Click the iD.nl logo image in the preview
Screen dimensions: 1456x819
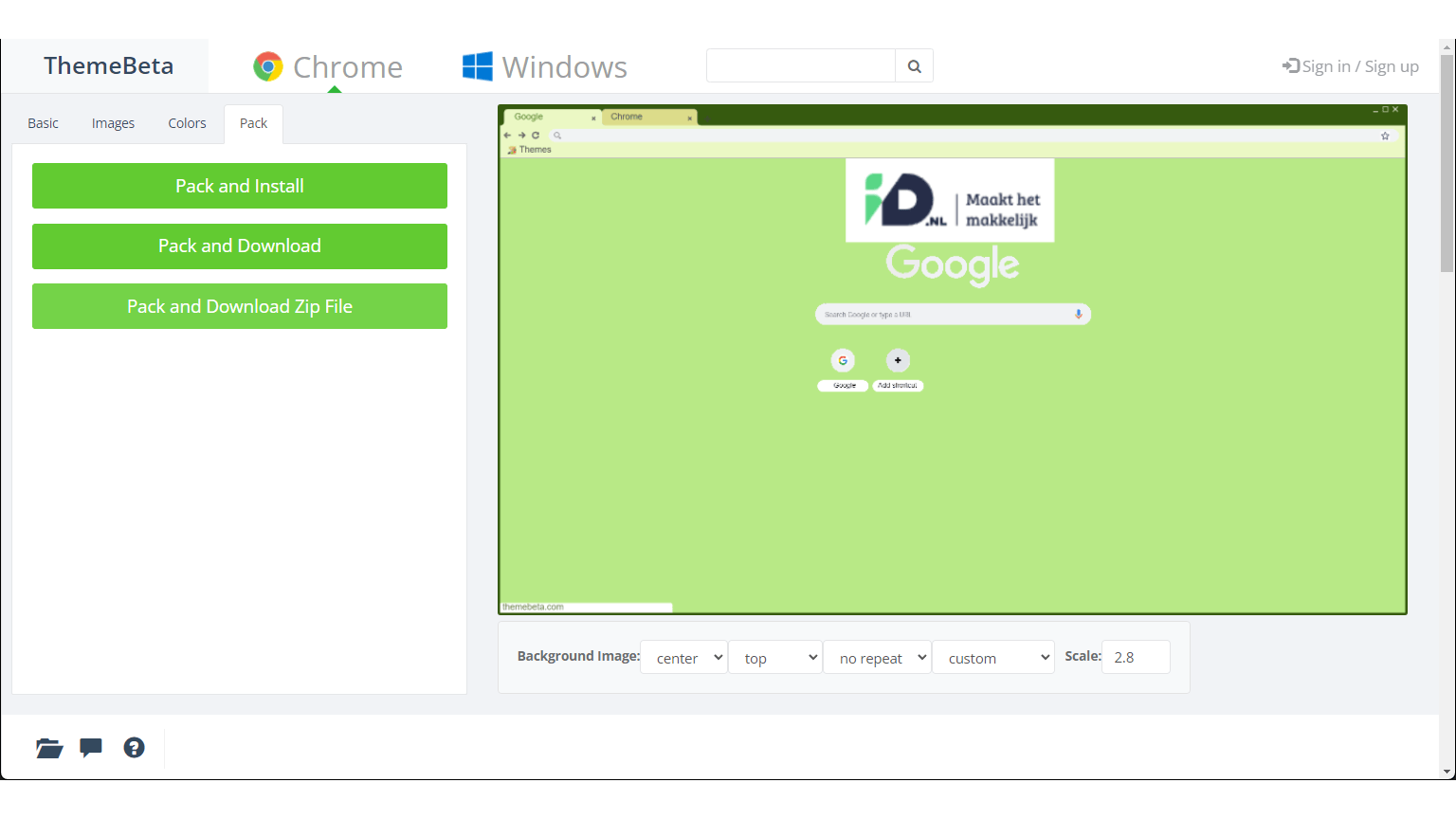[x=950, y=200]
